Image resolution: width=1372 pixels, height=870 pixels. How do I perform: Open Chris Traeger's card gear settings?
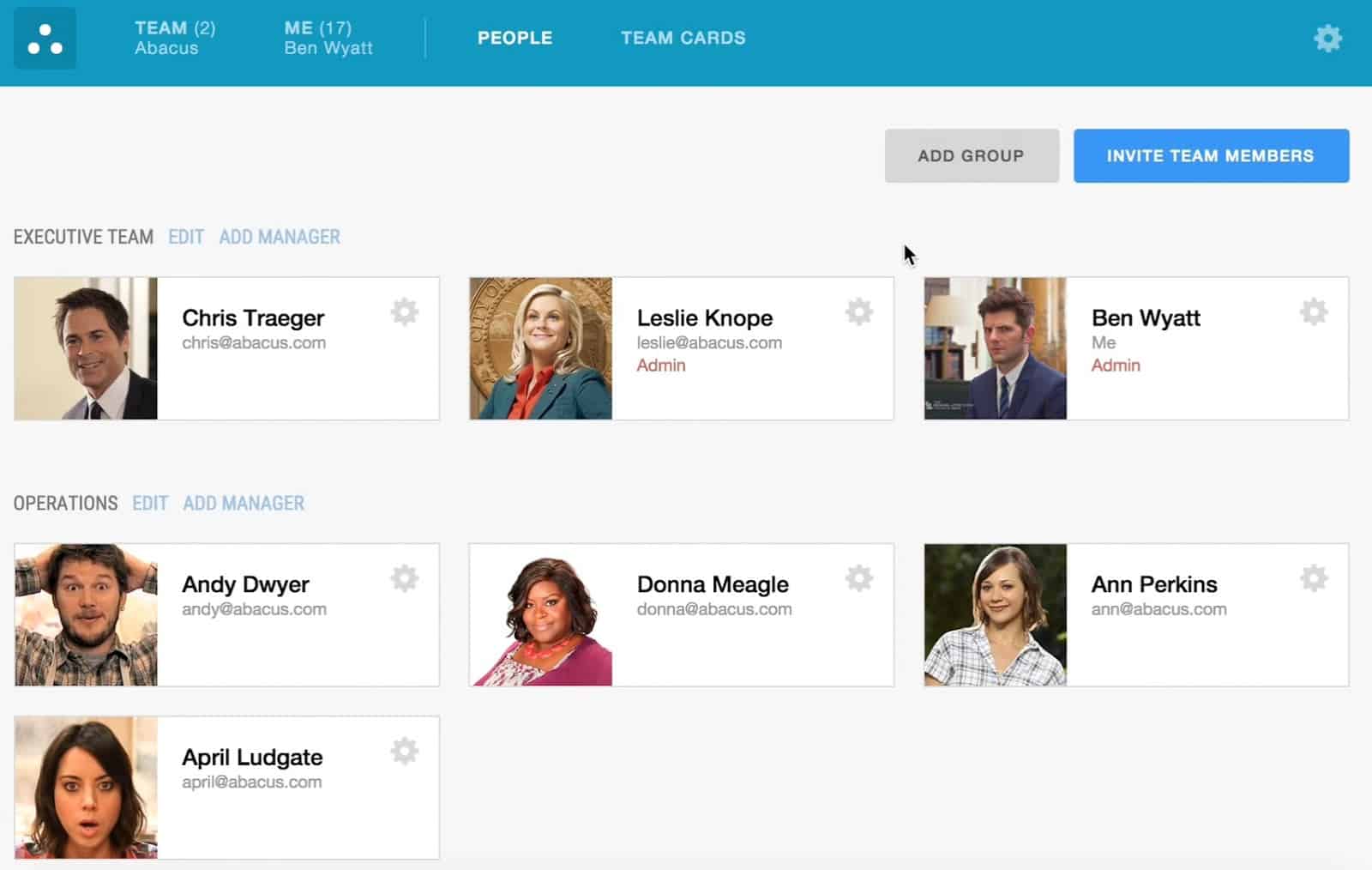point(405,311)
